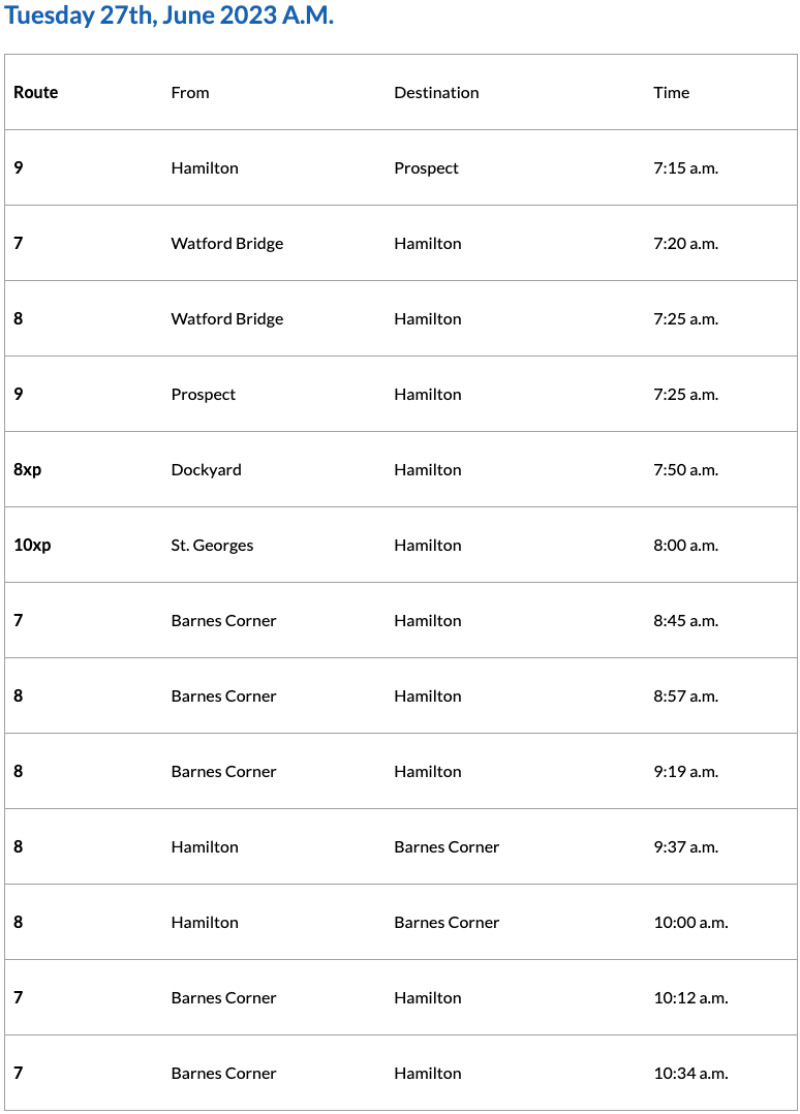Select the 7:20 a.m. time cell
The height and width of the screenshot is (1114, 800).
pos(685,243)
